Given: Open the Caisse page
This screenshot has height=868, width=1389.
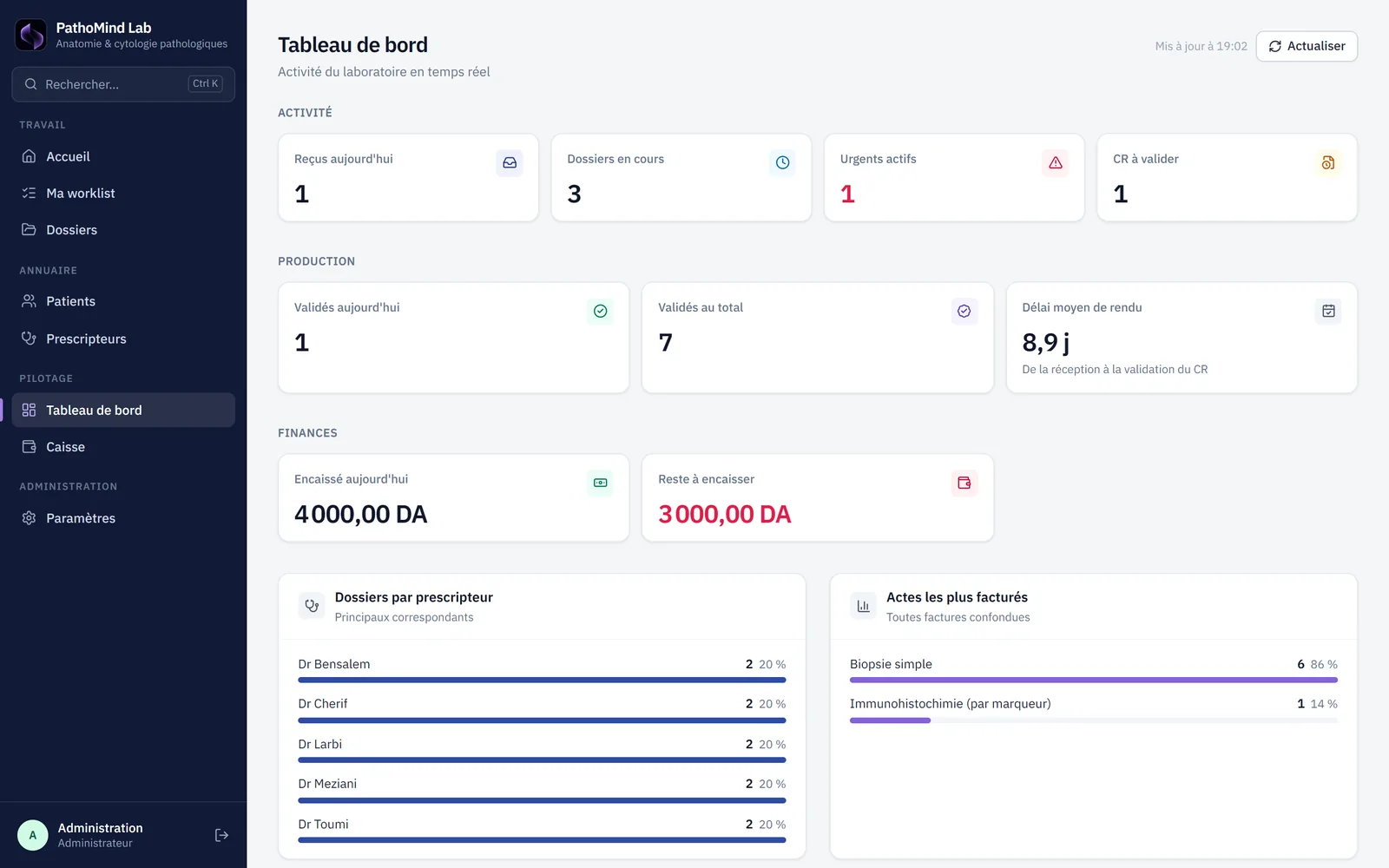Looking at the screenshot, I should [123, 446].
